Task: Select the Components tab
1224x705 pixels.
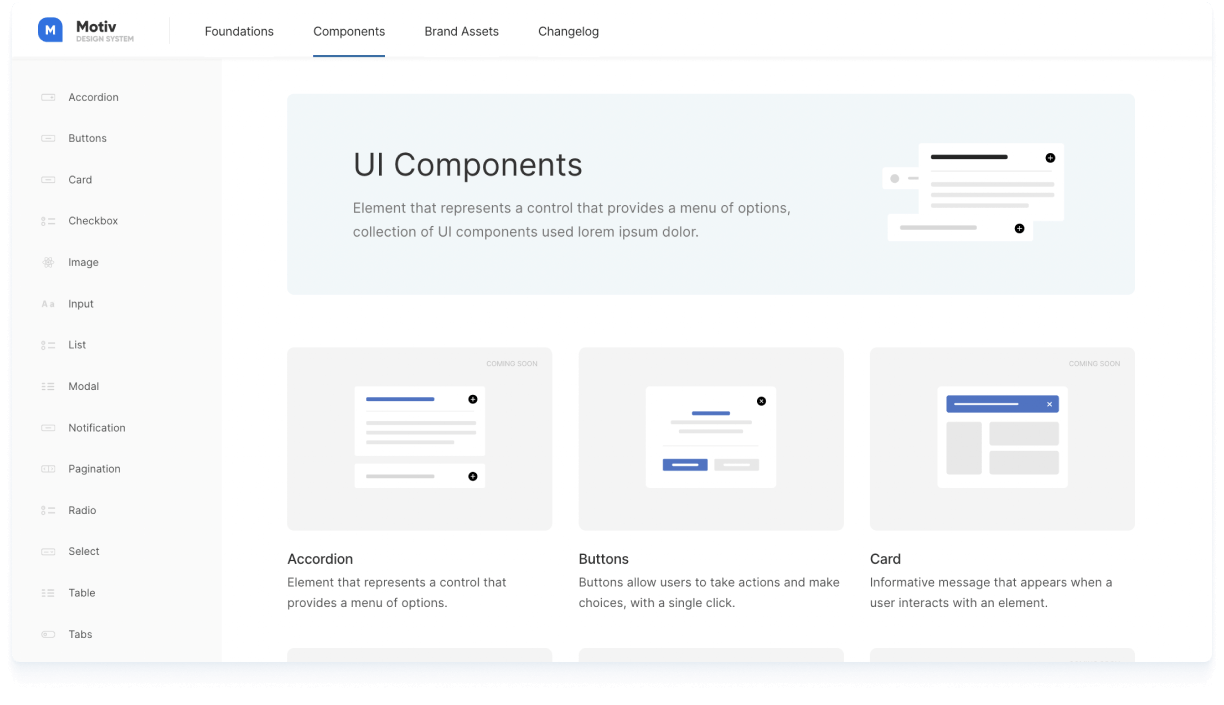Action: click(349, 32)
